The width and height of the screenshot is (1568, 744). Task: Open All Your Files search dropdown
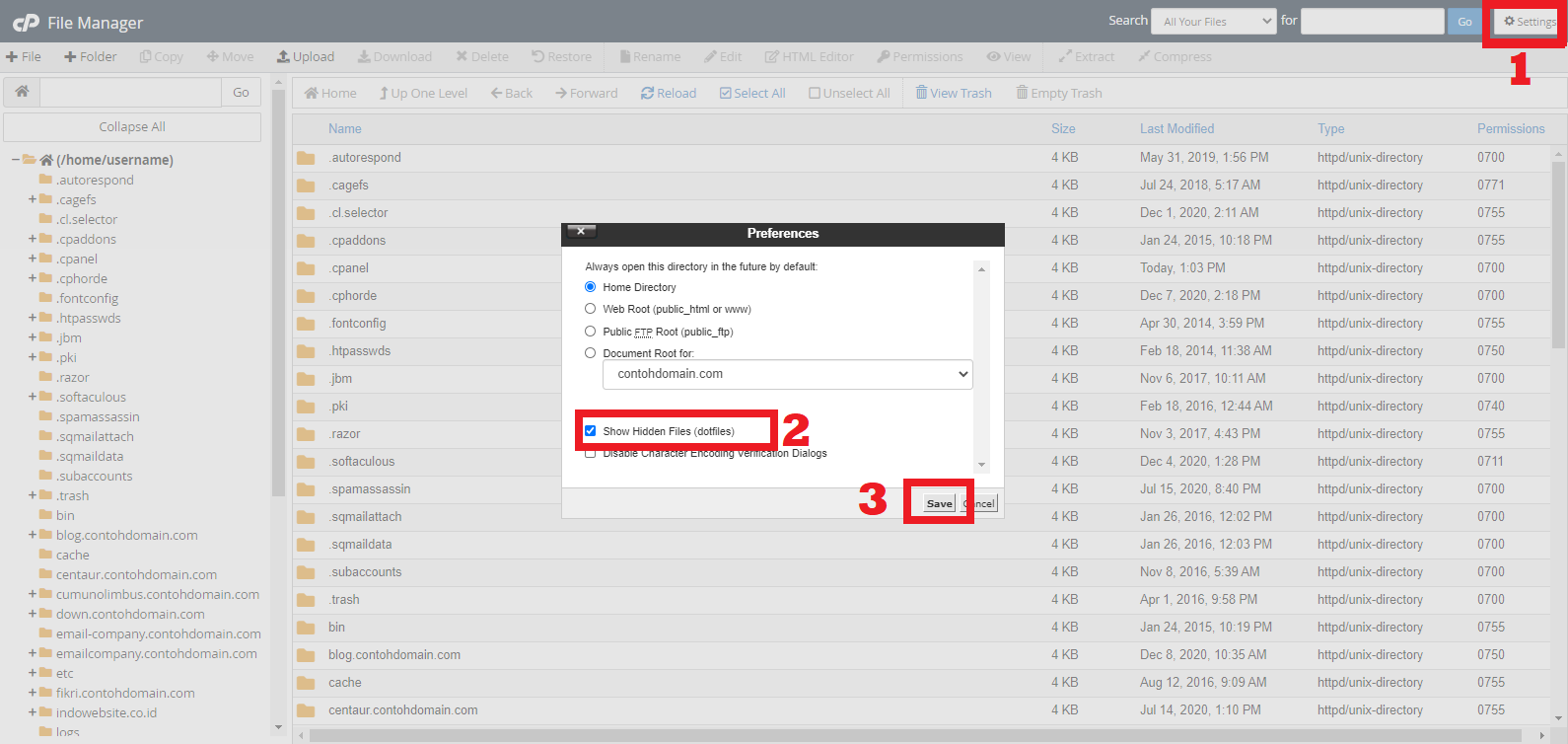[x=1213, y=22]
